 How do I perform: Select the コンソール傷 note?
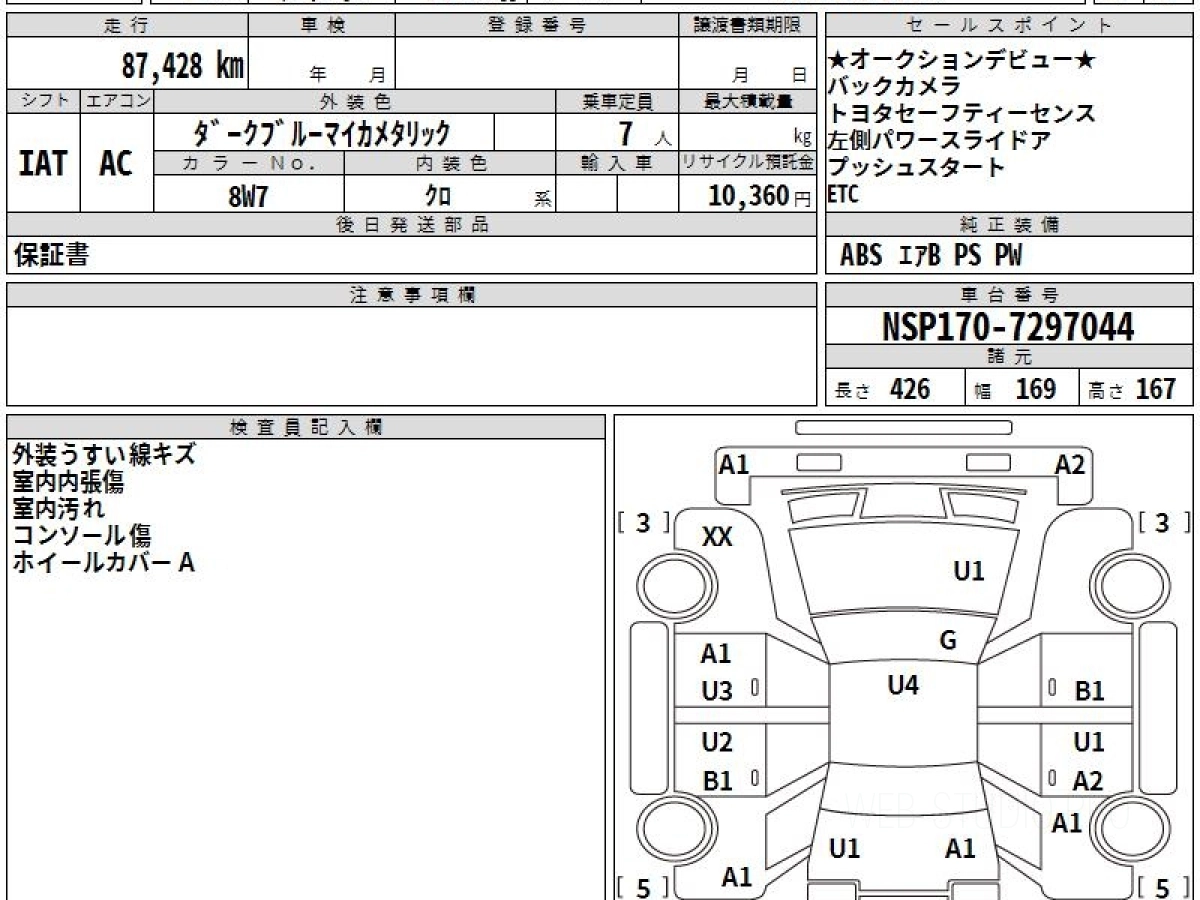point(82,535)
